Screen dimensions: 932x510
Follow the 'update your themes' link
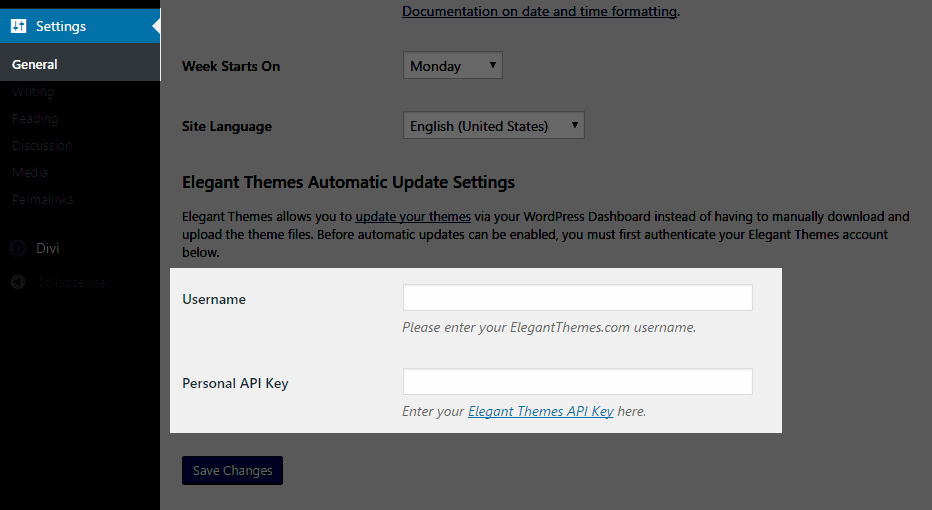[413, 216]
